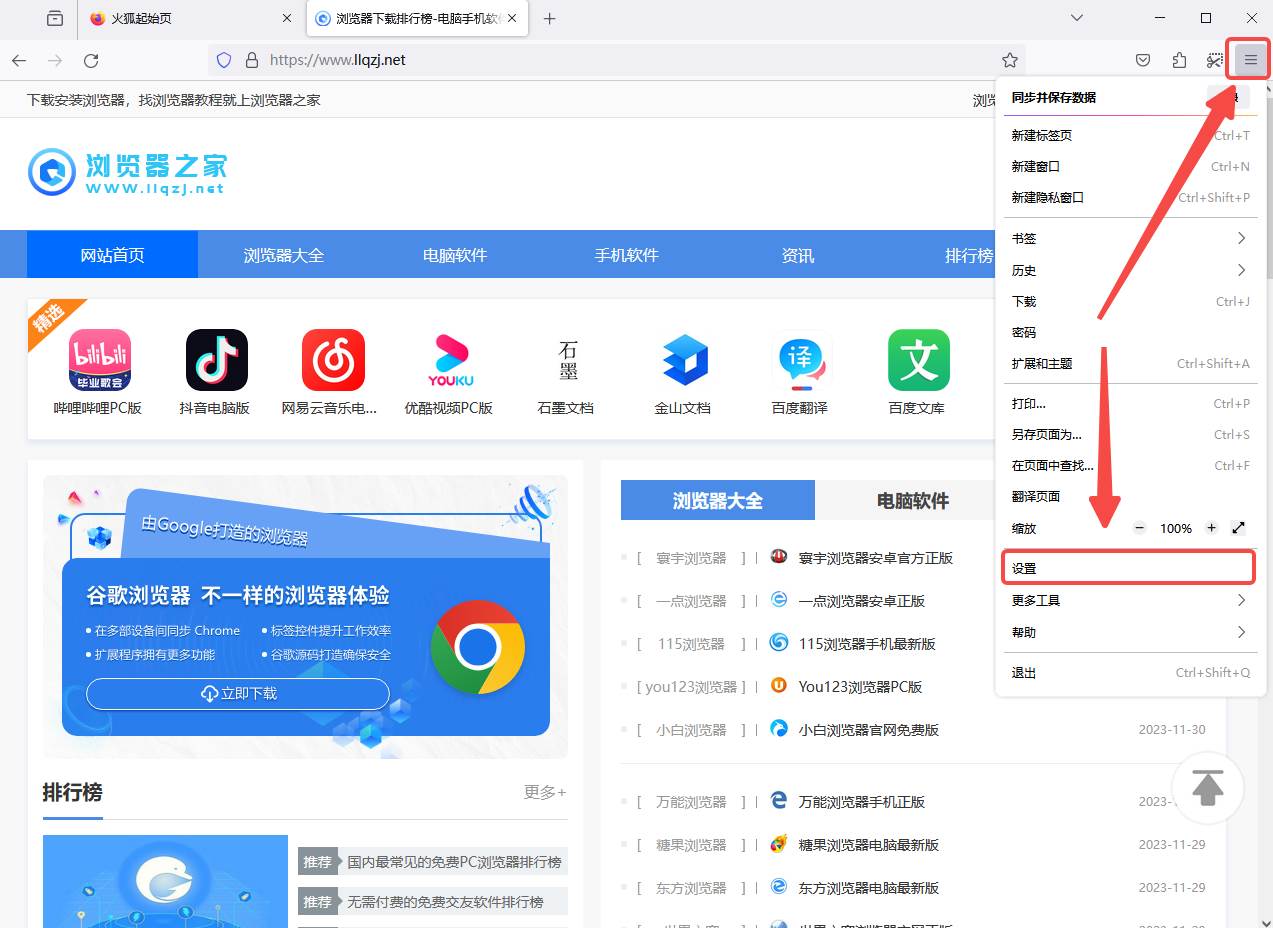The image size is (1273, 928).
Task: Open the Firefox hamburger application menu
Action: pos(1250,60)
